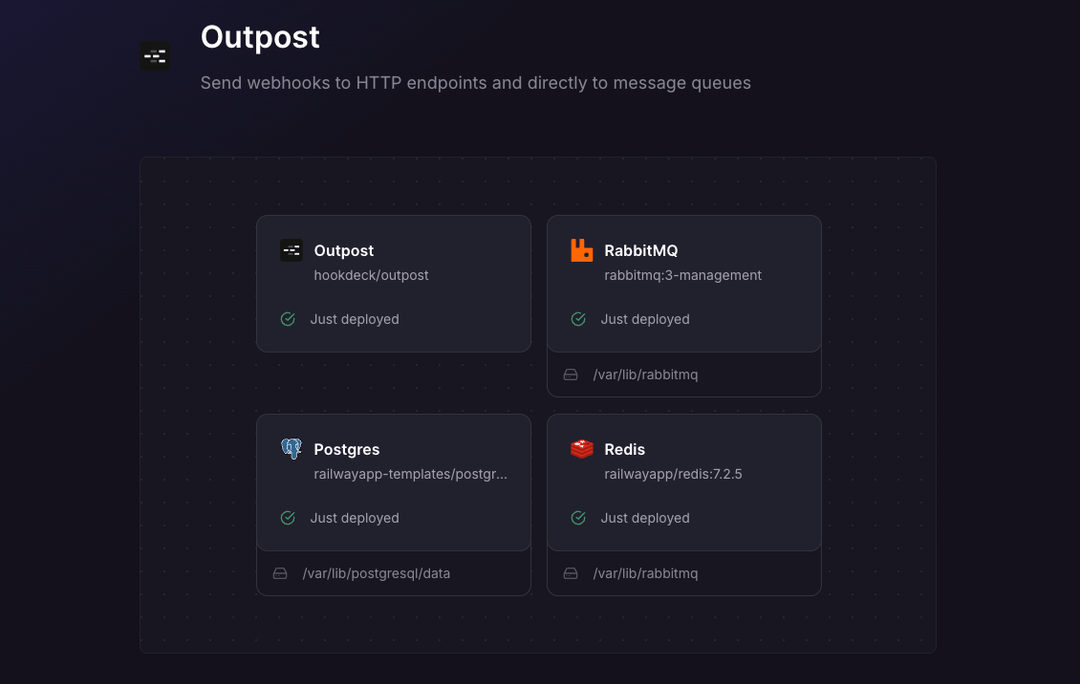Select the railwayapp/redis:7.2.5 image label
This screenshot has height=684, width=1080.
pyautogui.click(x=672, y=474)
